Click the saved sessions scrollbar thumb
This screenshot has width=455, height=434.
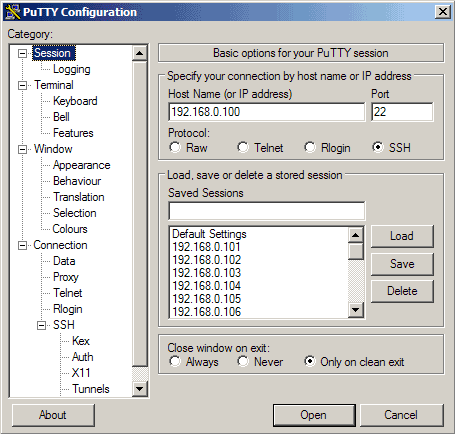[x=356, y=251]
